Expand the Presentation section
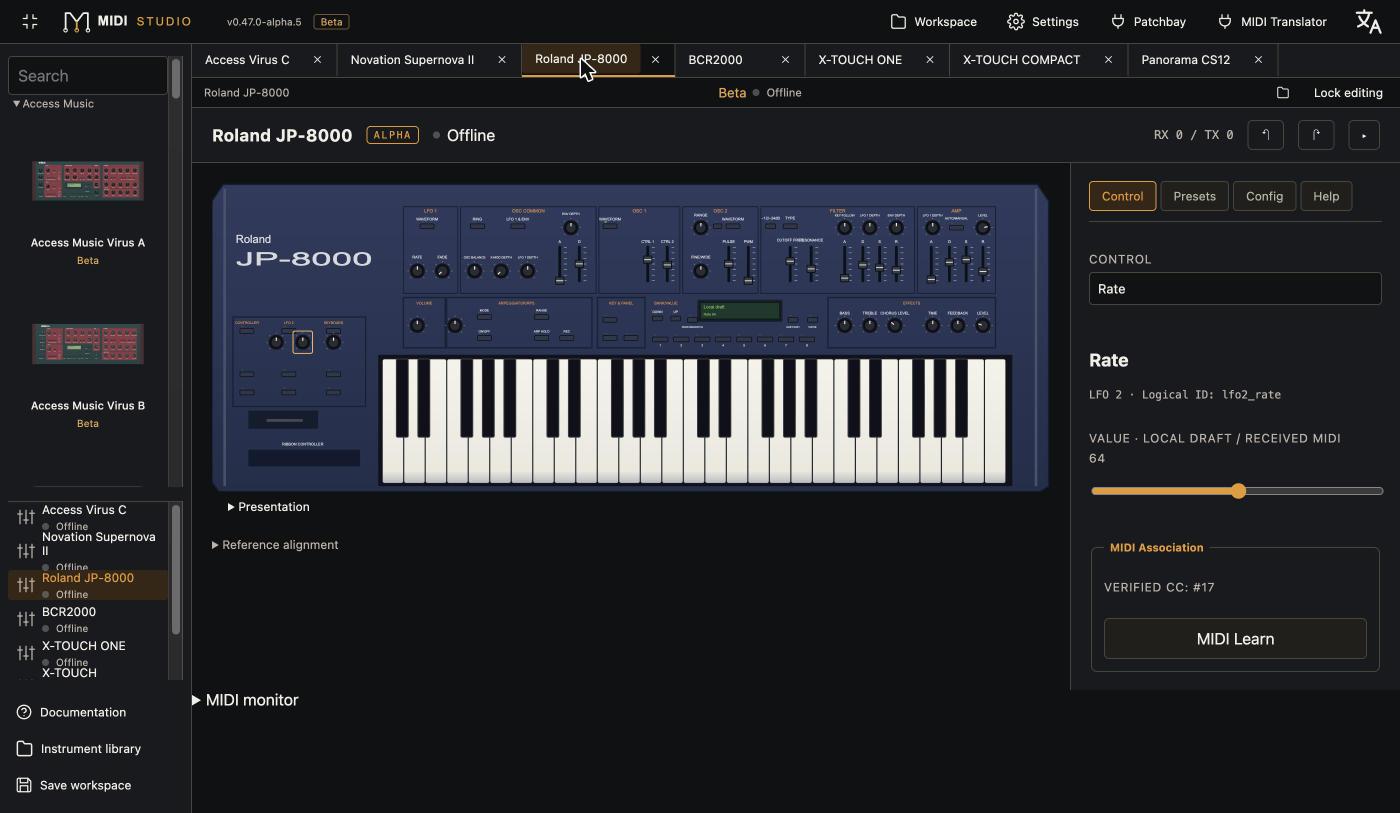Viewport: 1400px width, 813px height. click(x=268, y=507)
